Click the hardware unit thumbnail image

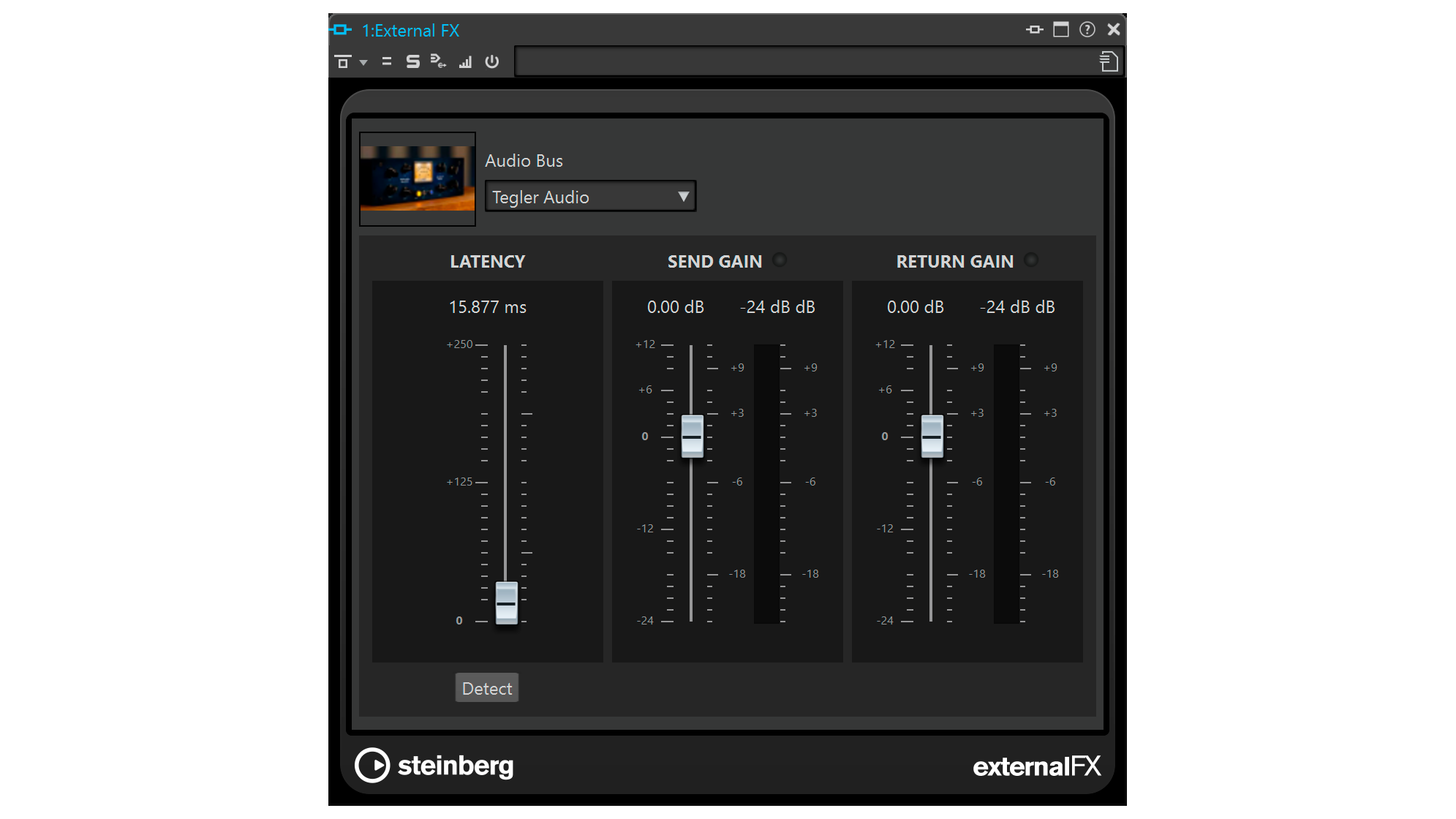coord(417,179)
